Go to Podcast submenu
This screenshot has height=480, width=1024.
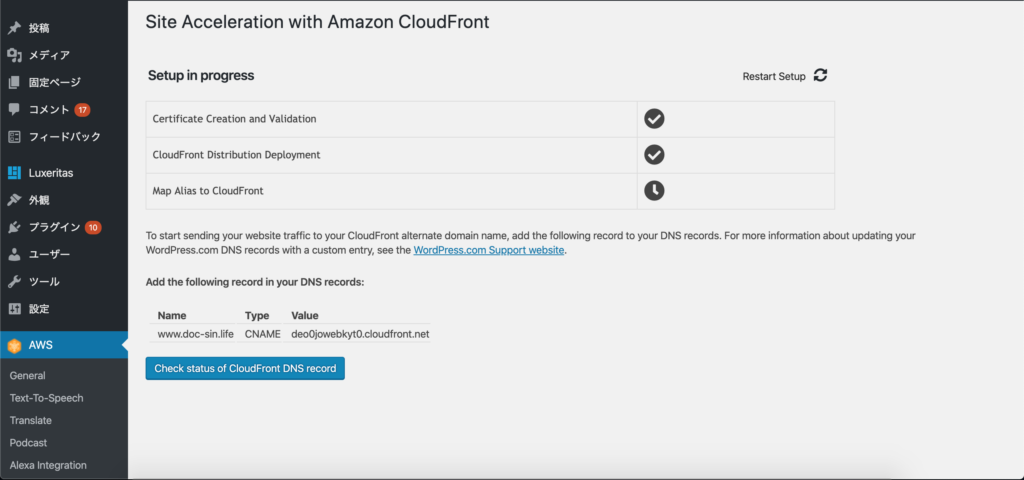coord(29,443)
